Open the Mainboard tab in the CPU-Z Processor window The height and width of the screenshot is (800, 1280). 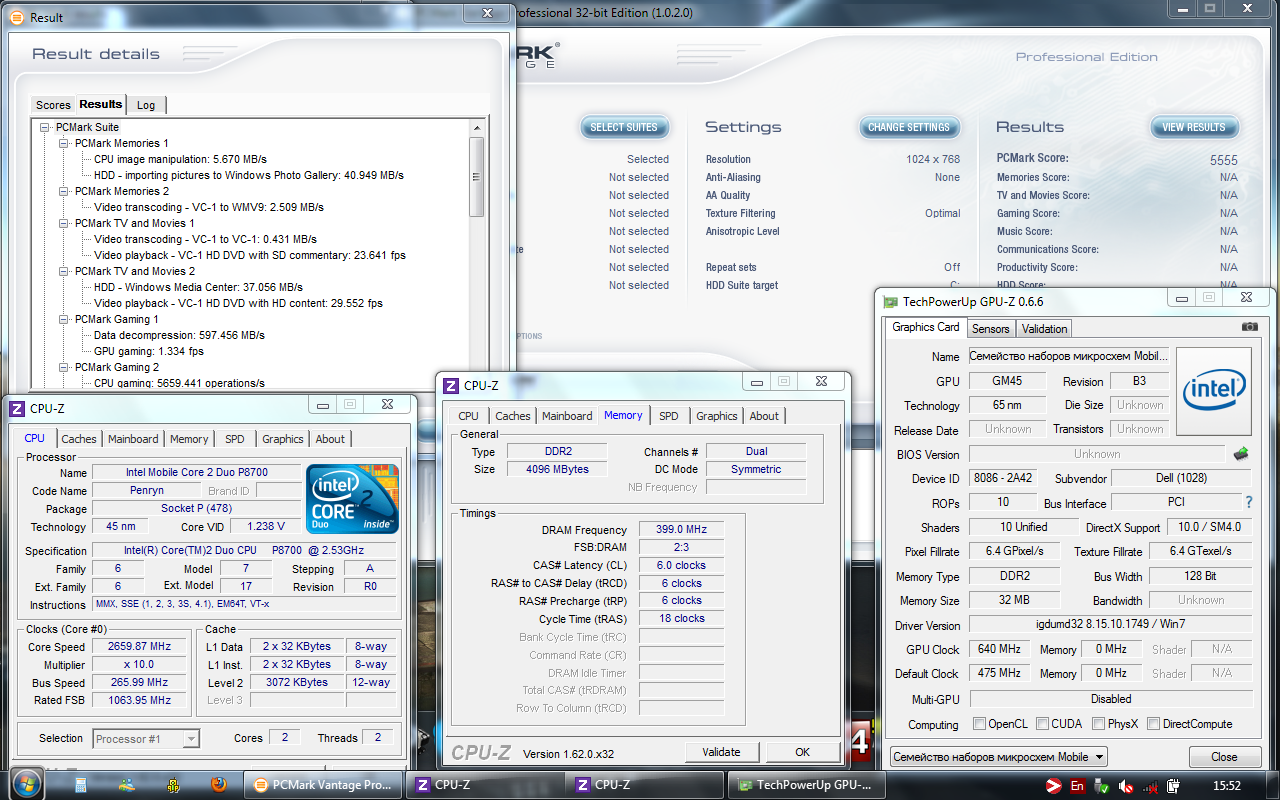(133, 439)
